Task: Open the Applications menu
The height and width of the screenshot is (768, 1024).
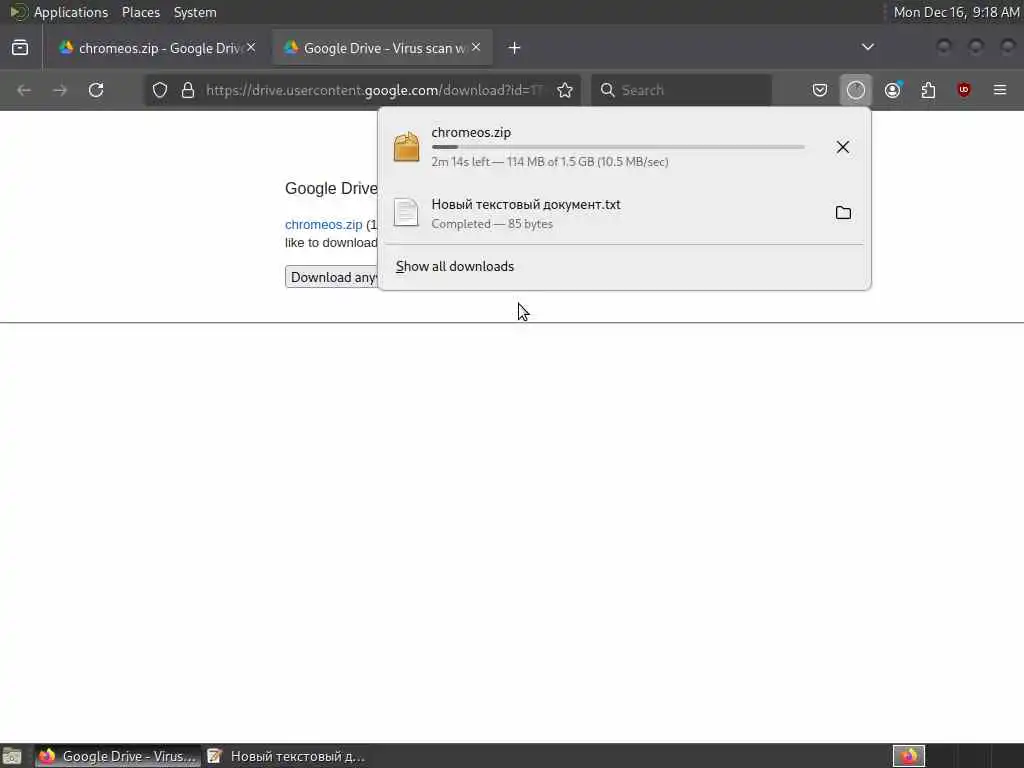Action: pos(71,12)
